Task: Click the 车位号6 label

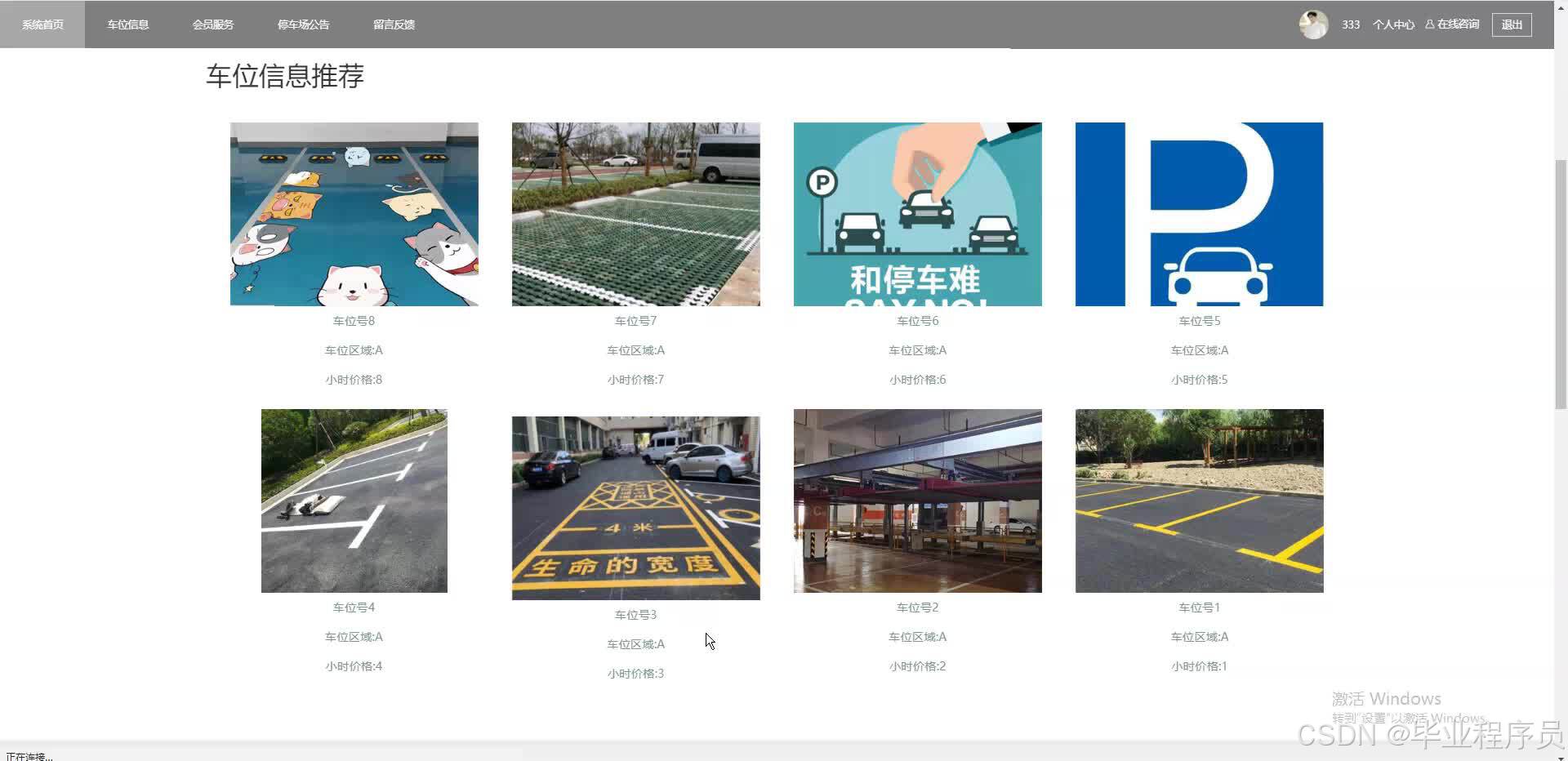Action: pyautogui.click(x=918, y=321)
